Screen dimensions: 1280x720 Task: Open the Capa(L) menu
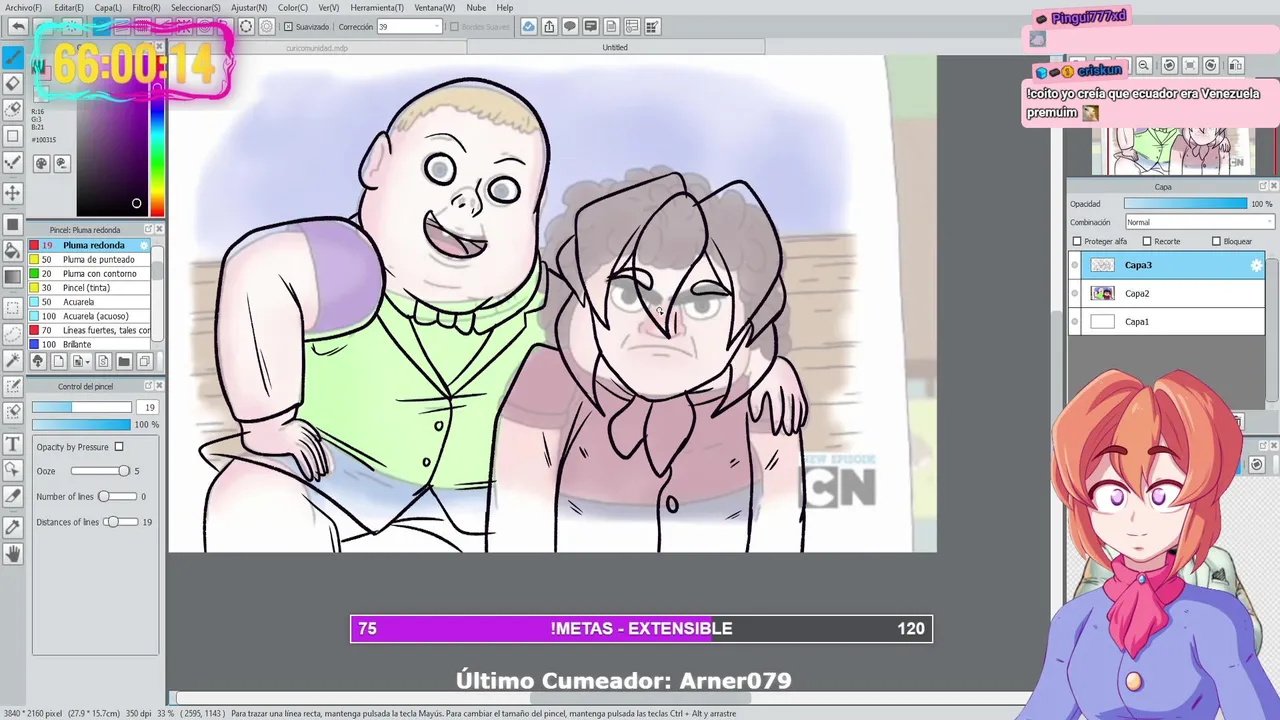(108, 8)
